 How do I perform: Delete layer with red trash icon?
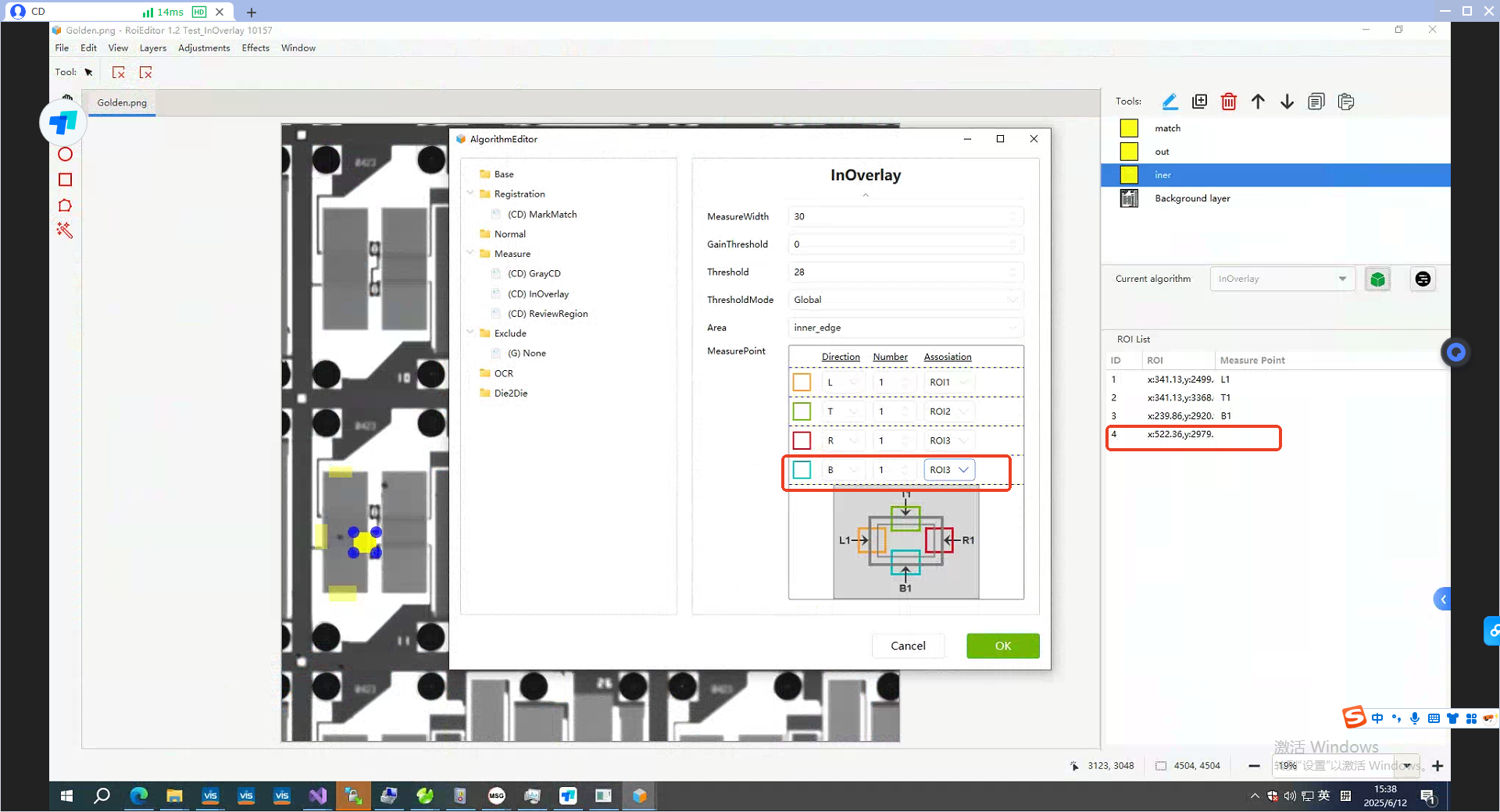1229,101
